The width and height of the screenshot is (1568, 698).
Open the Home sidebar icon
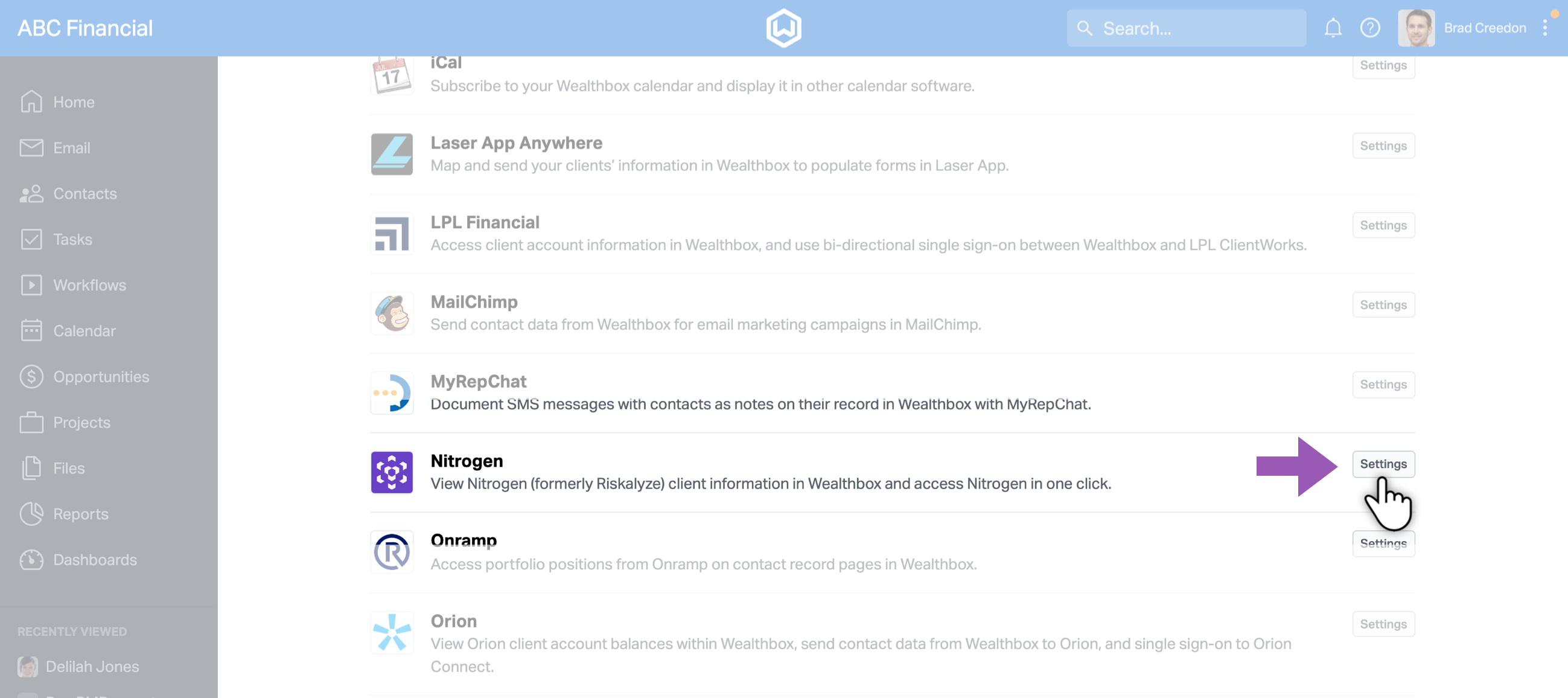[31, 101]
